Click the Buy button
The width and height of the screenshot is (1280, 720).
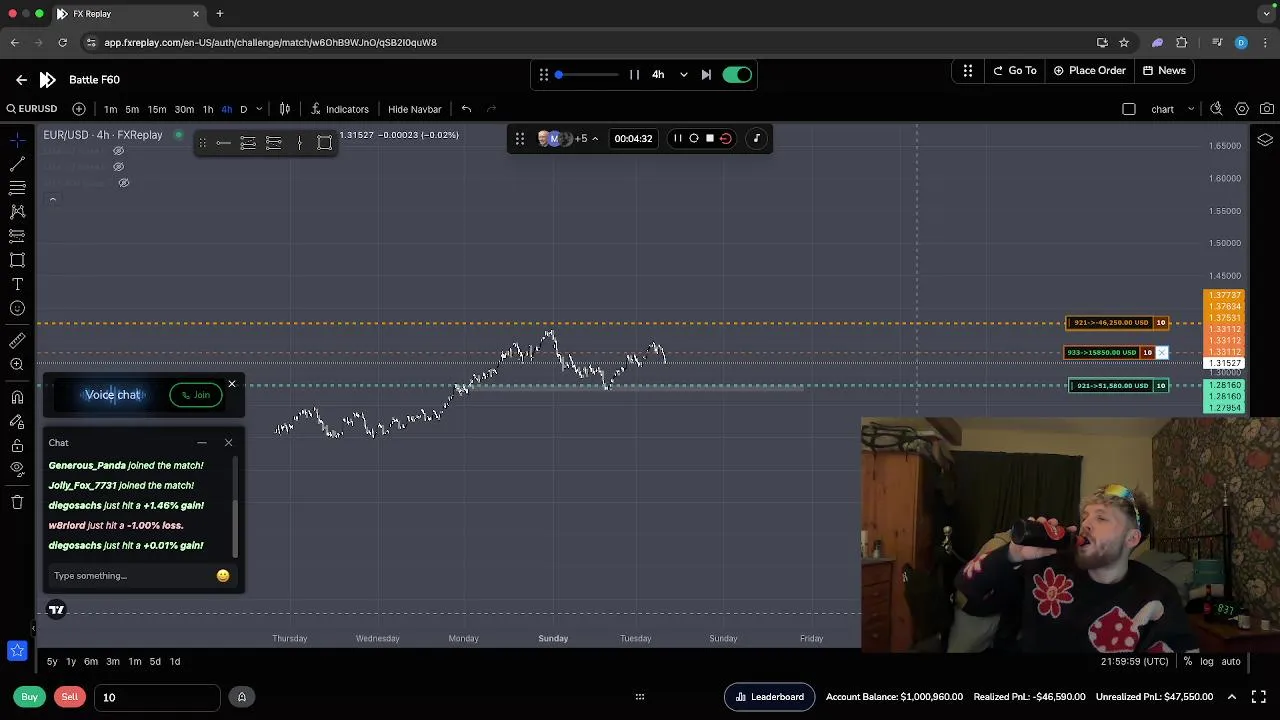coord(30,697)
